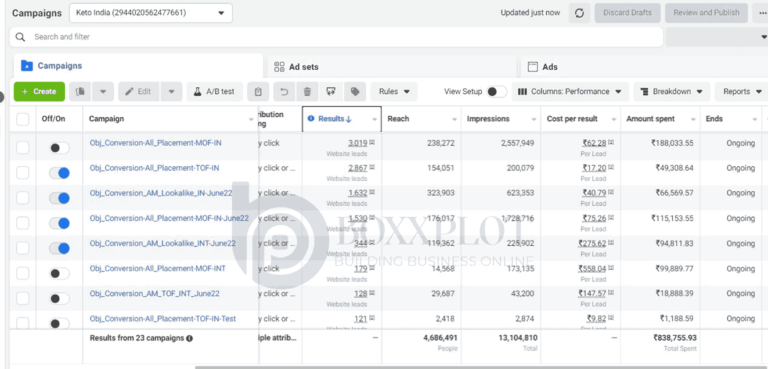768x369 pixels.
Task: Open the Reports dropdown
Action: [742, 92]
